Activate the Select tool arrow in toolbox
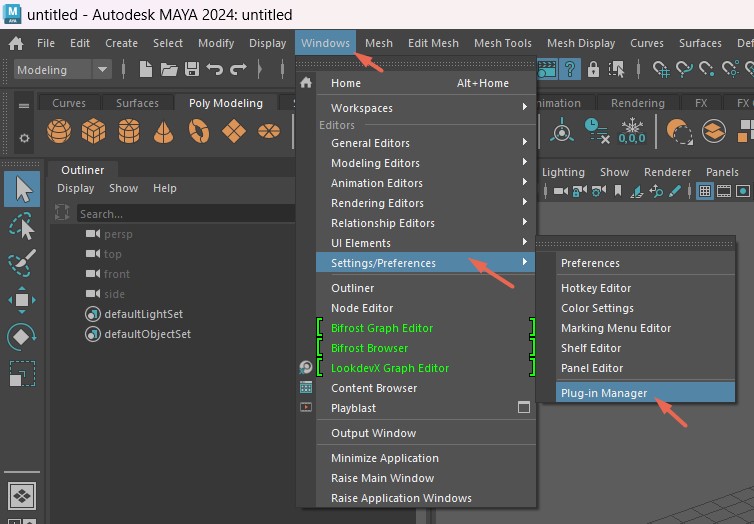The height and width of the screenshot is (524, 754). pyautogui.click(x=22, y=189)
